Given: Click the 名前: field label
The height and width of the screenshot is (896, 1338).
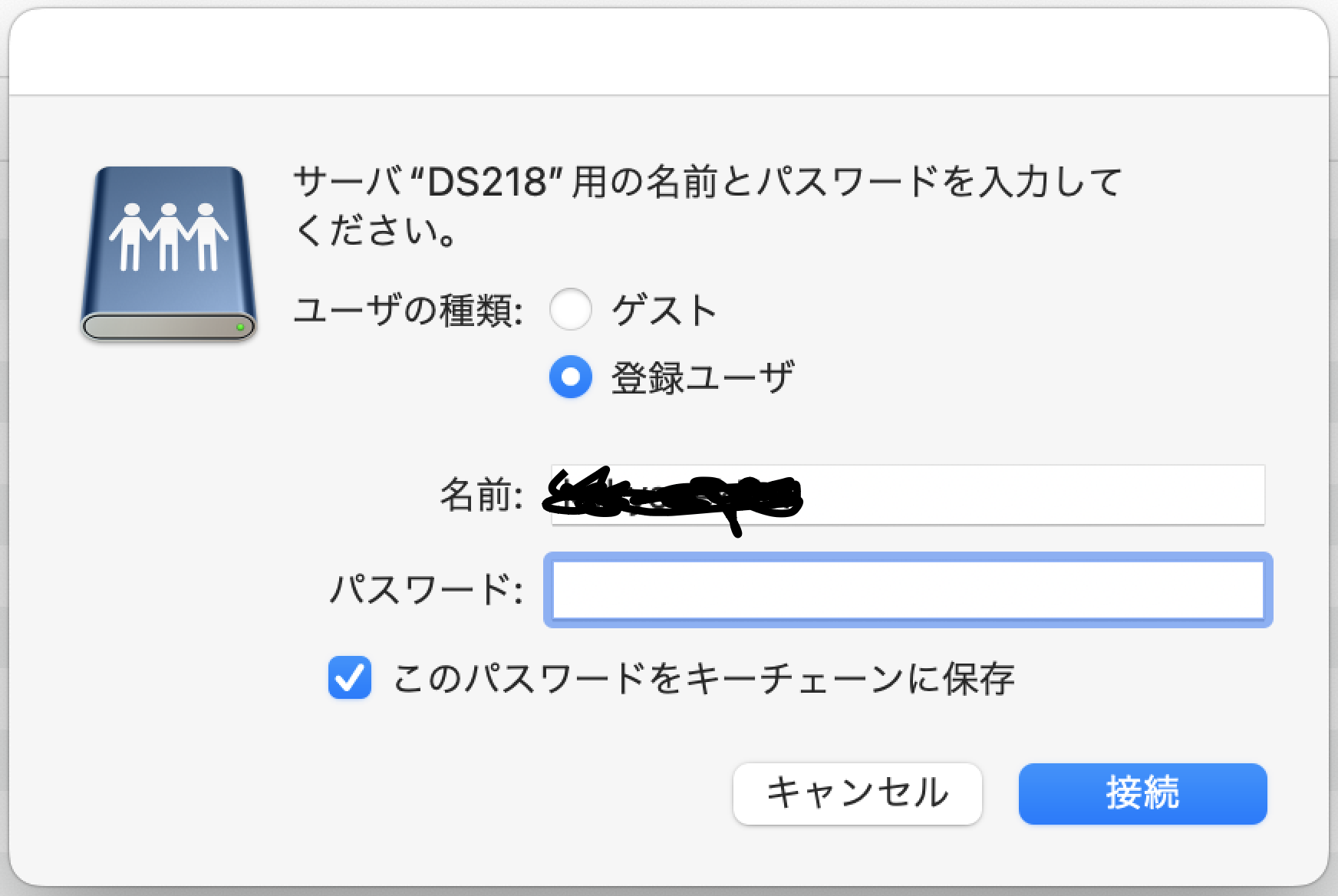Looking at the screenshot, I should [x=481, y=495].
